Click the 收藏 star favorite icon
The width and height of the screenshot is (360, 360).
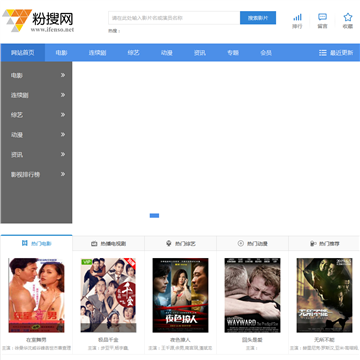pyautogui.click(x=348, y=17)
